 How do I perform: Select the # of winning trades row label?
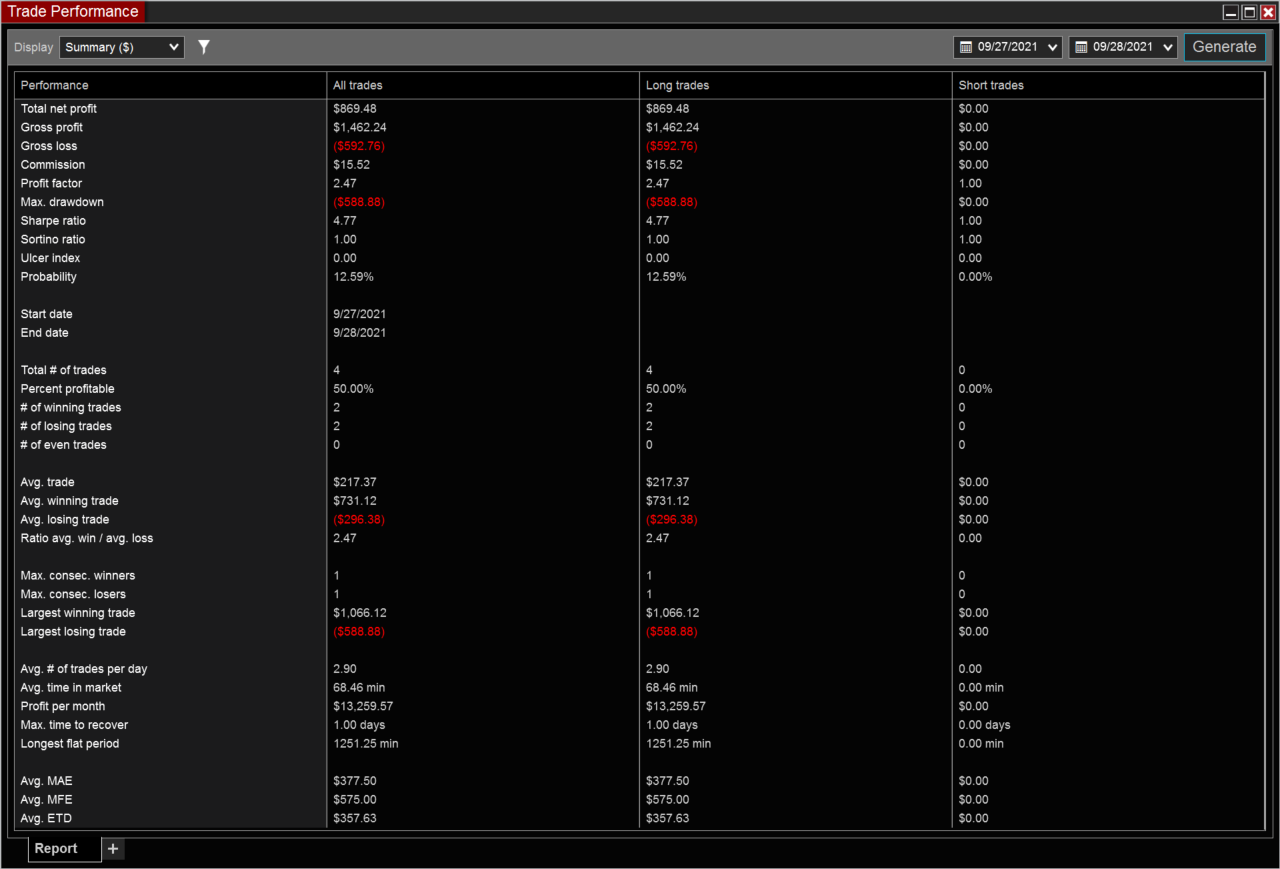(71, 407)
